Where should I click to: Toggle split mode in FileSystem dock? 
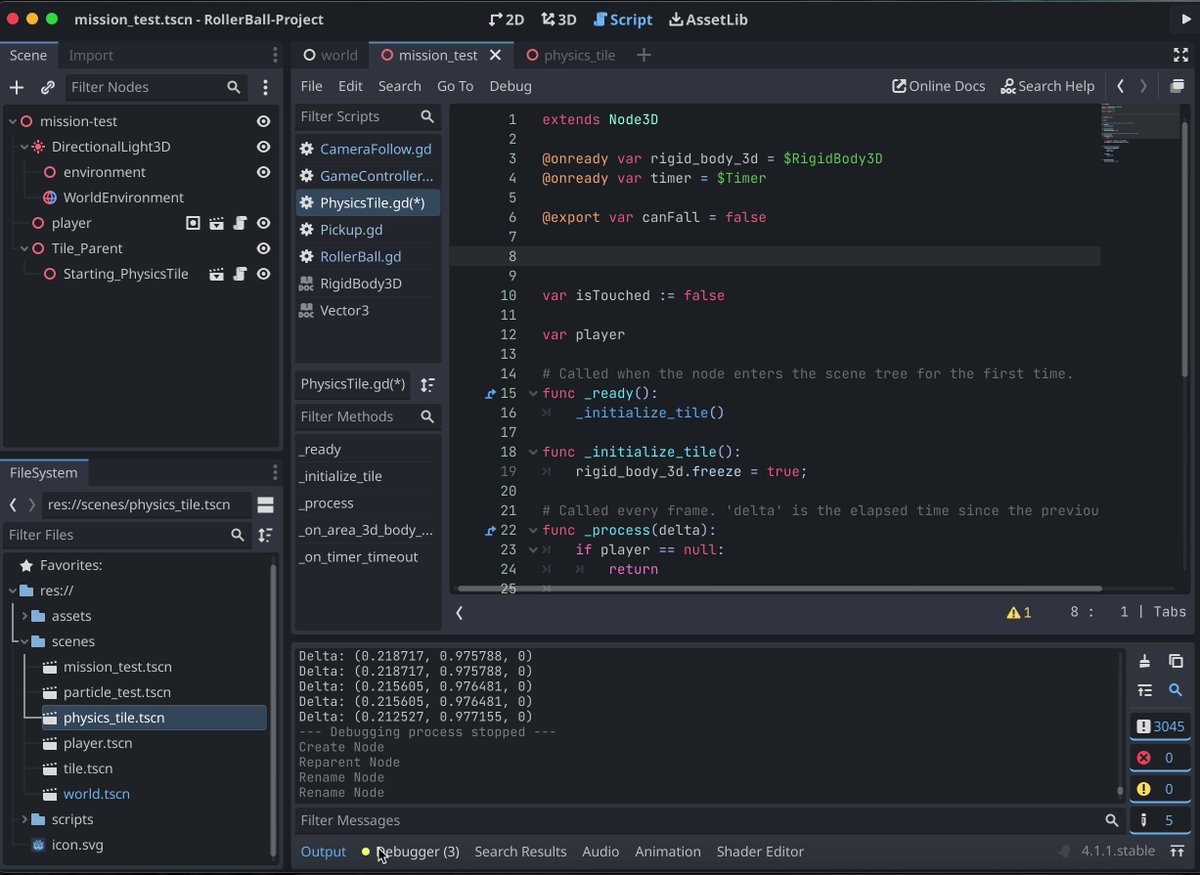pos(265,504)
